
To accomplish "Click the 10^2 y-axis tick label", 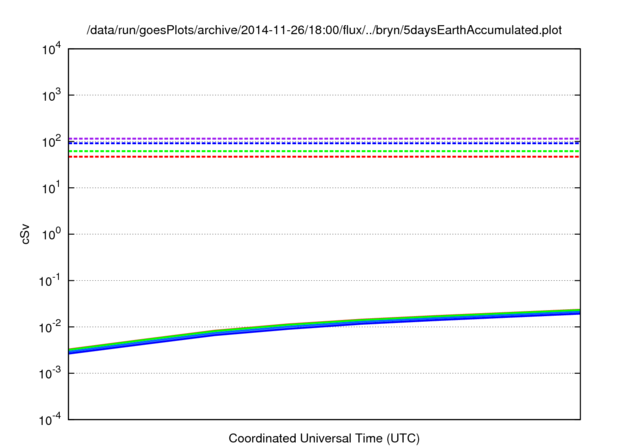I will (x=51, y=142).
